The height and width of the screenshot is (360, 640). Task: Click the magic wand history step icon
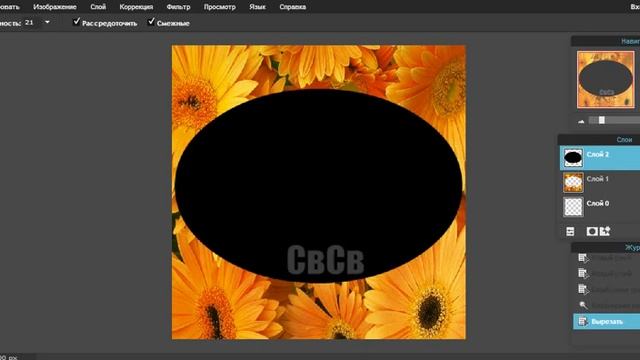coord(583,305)
